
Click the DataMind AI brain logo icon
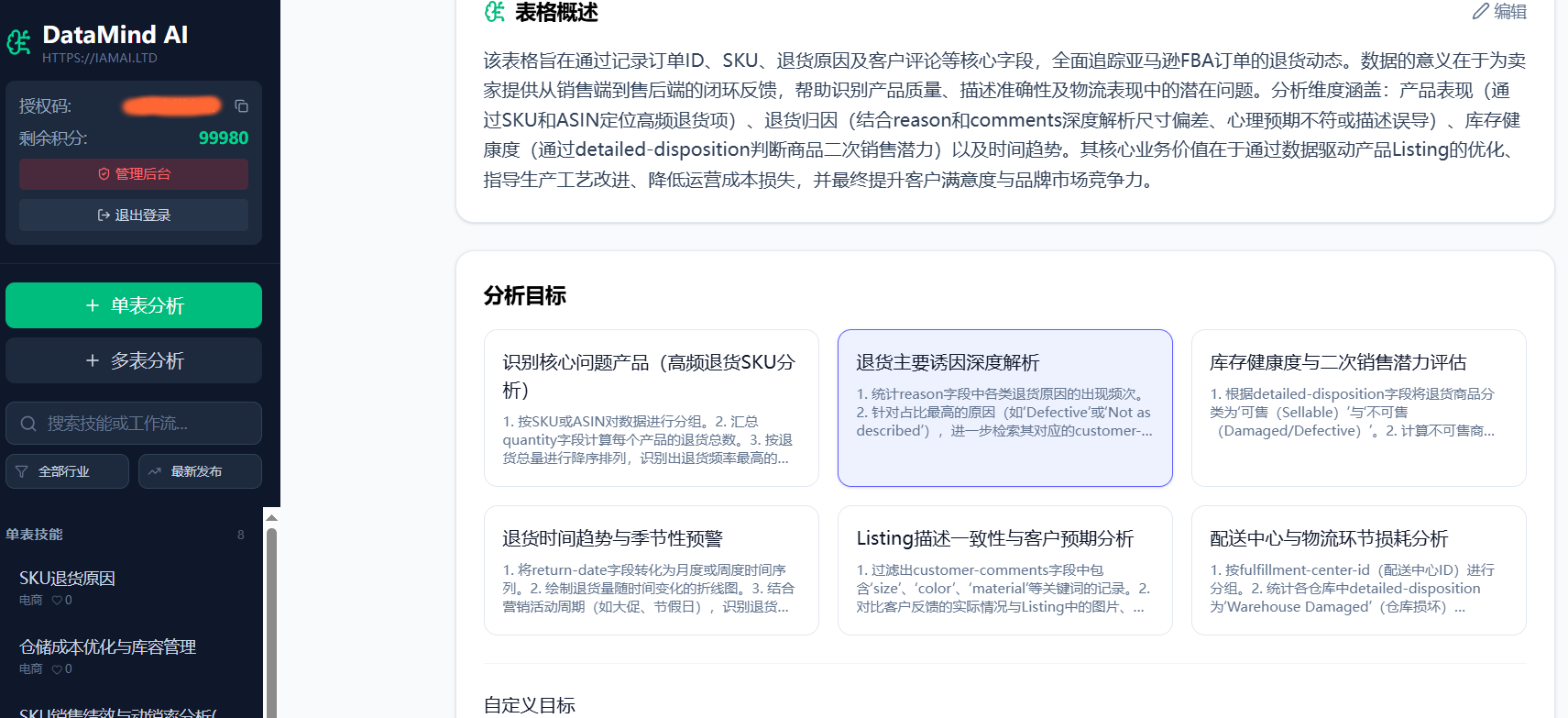pyautogui.click(x=18, y=42)
